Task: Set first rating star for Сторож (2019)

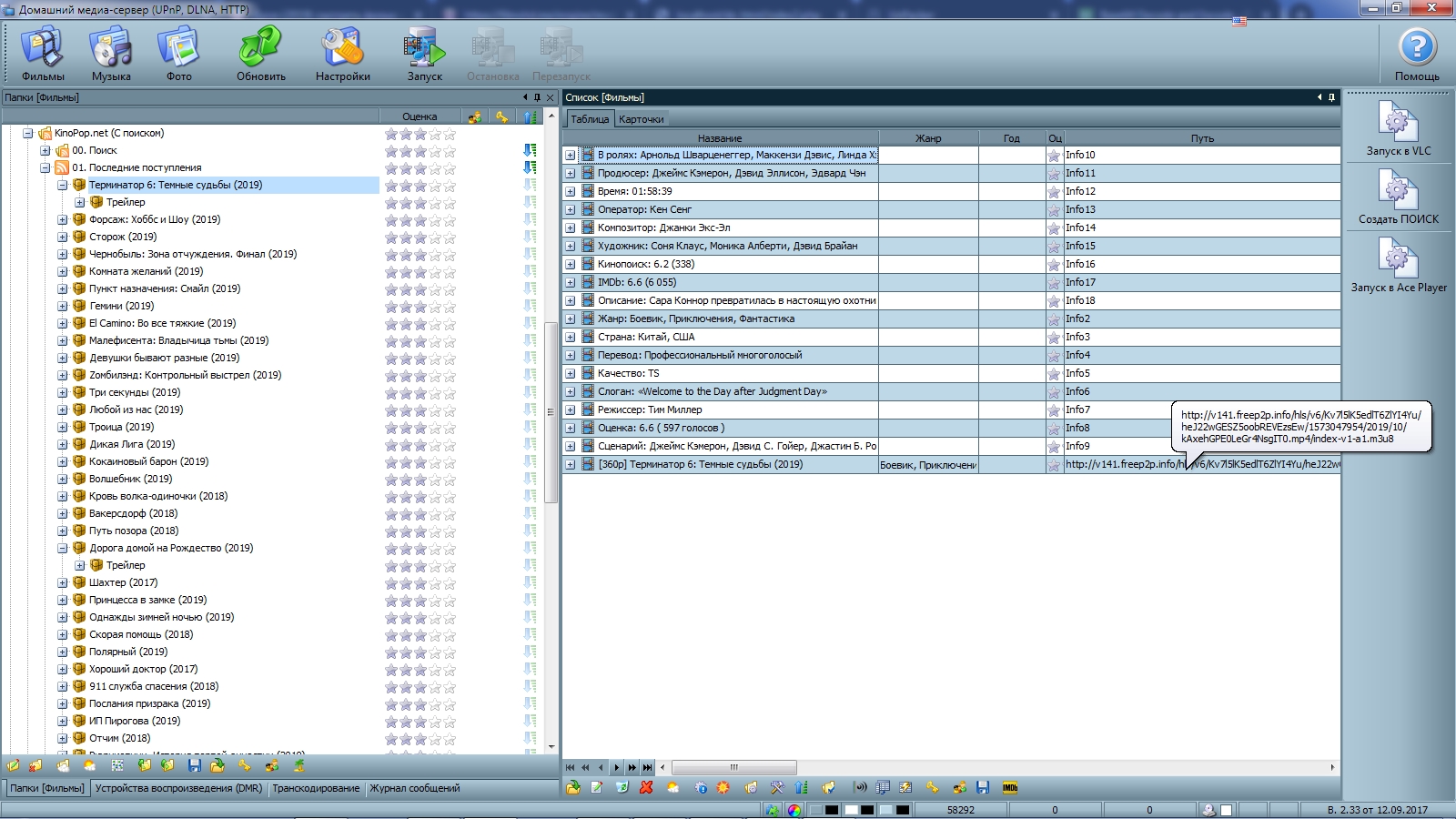Action: point(391,238)
